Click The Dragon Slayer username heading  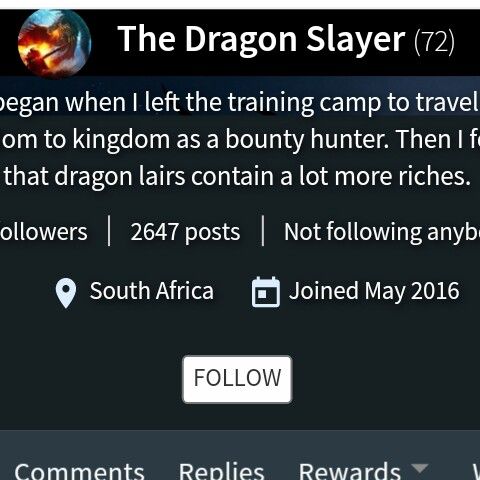[x=261, y=39]
